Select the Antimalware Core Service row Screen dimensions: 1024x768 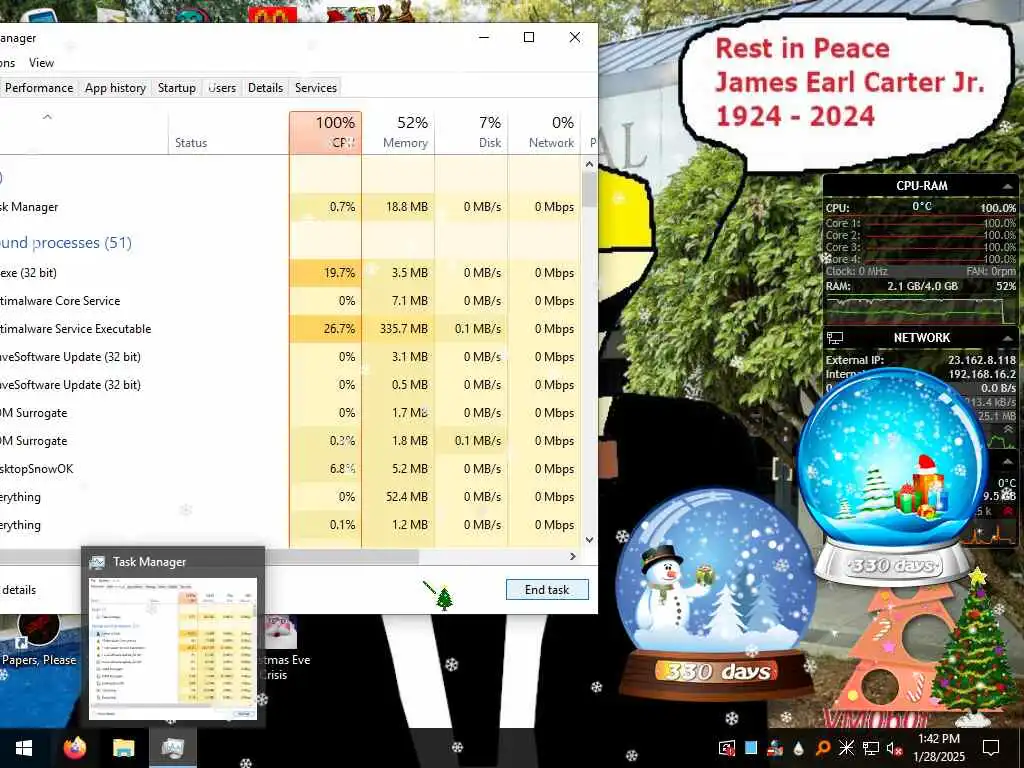point(290,301)
